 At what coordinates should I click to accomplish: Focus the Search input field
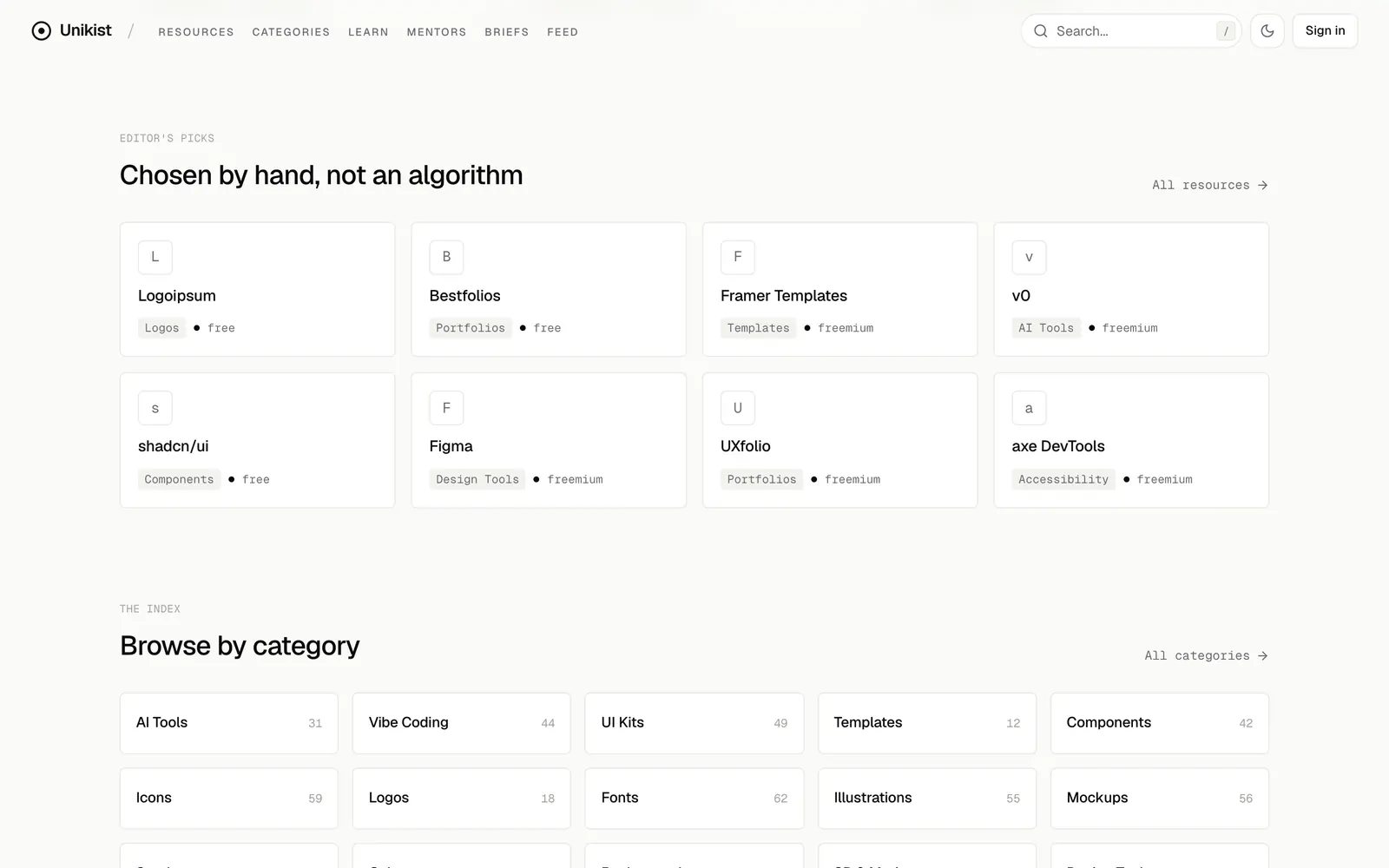[x=1131, y=31]
